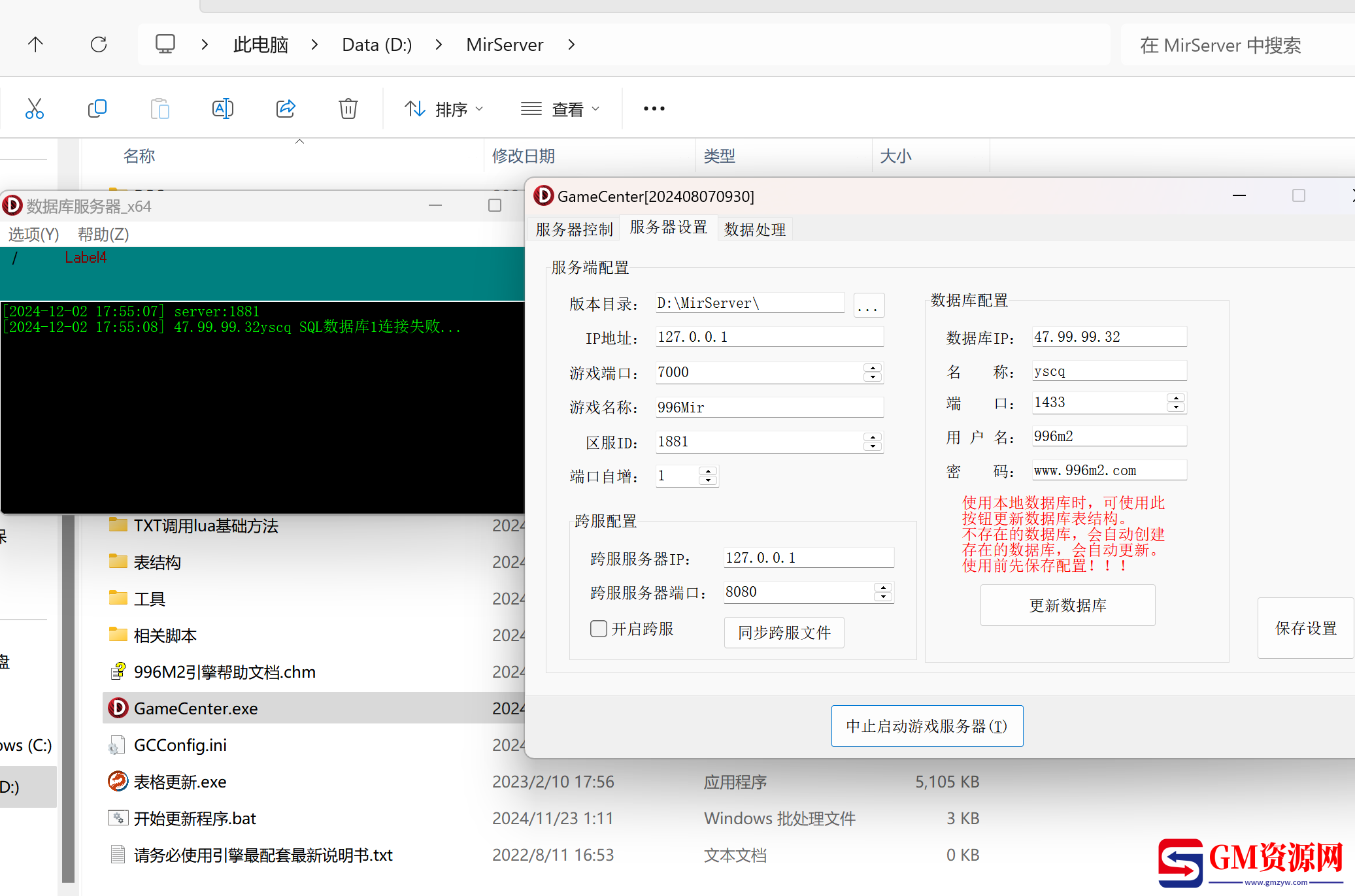Click 中止启动游戏服务器(T) button

tap(927, 726)
